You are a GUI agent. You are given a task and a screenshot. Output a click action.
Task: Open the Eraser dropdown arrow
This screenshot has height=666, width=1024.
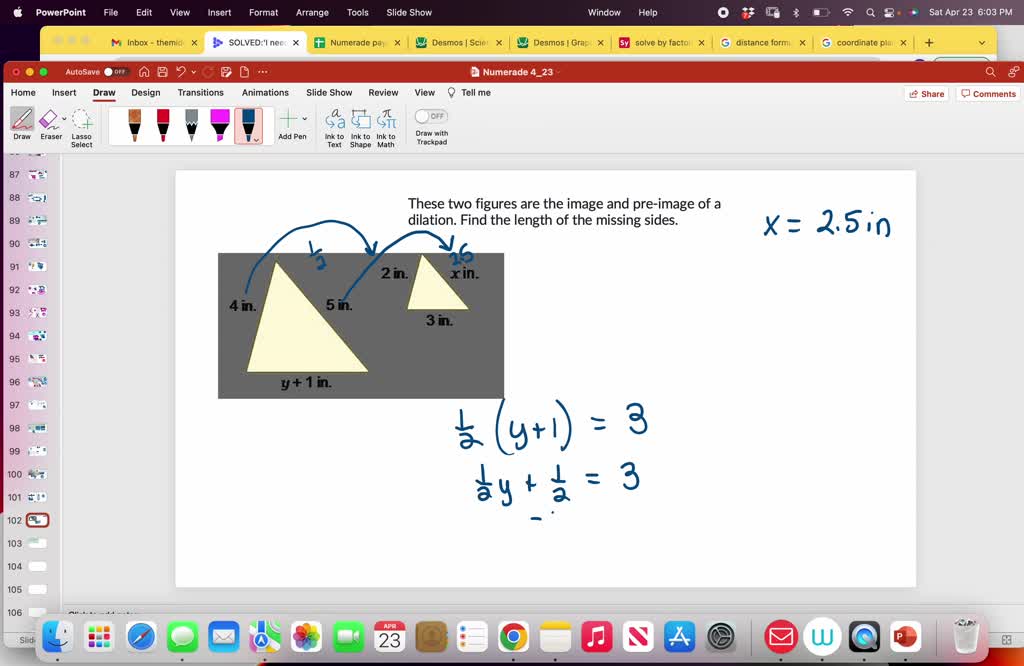pyautogui.click(x=63, y=119)
